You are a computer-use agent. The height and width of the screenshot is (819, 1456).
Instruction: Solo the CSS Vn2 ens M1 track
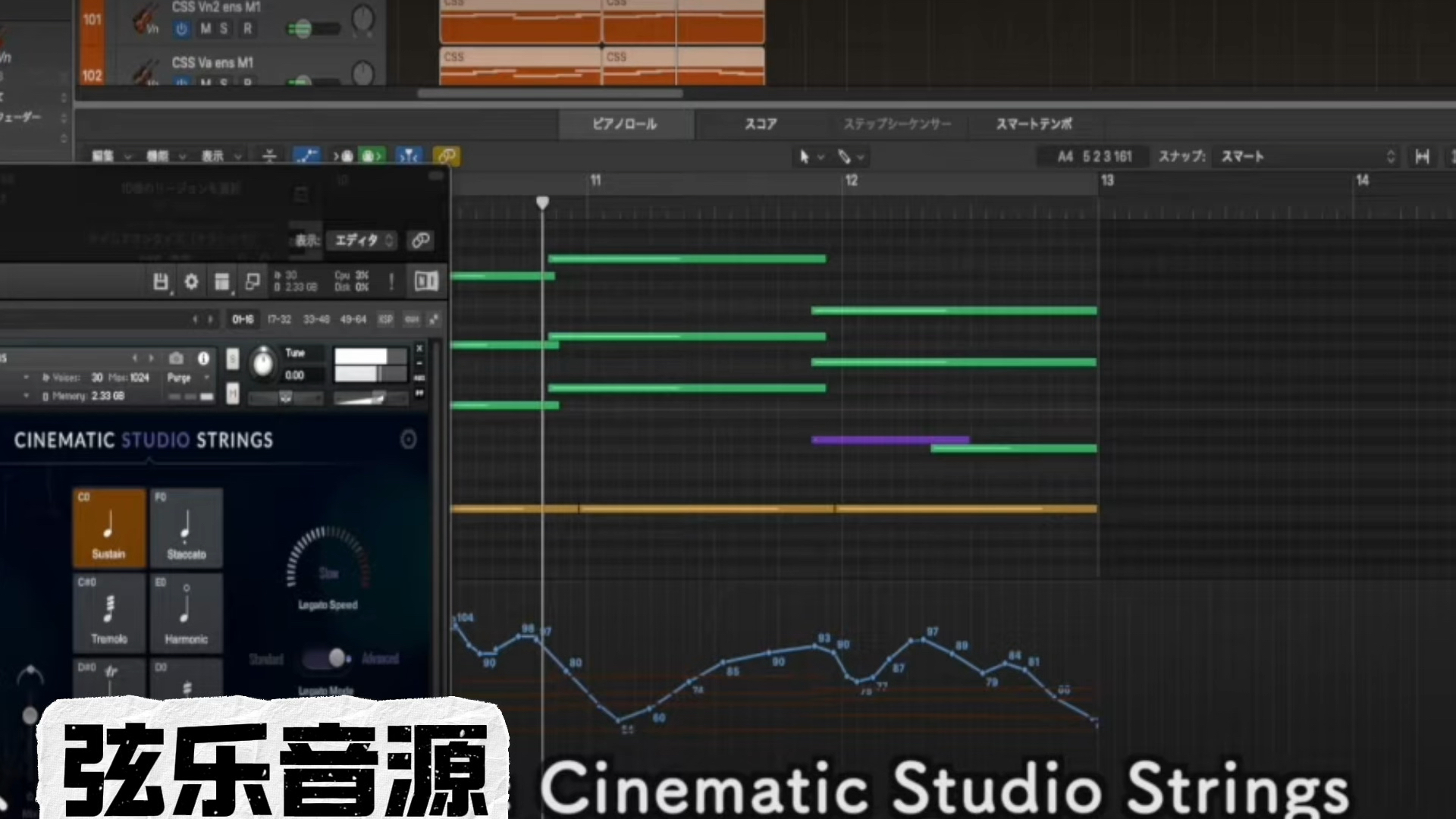(x=224, y=29)
